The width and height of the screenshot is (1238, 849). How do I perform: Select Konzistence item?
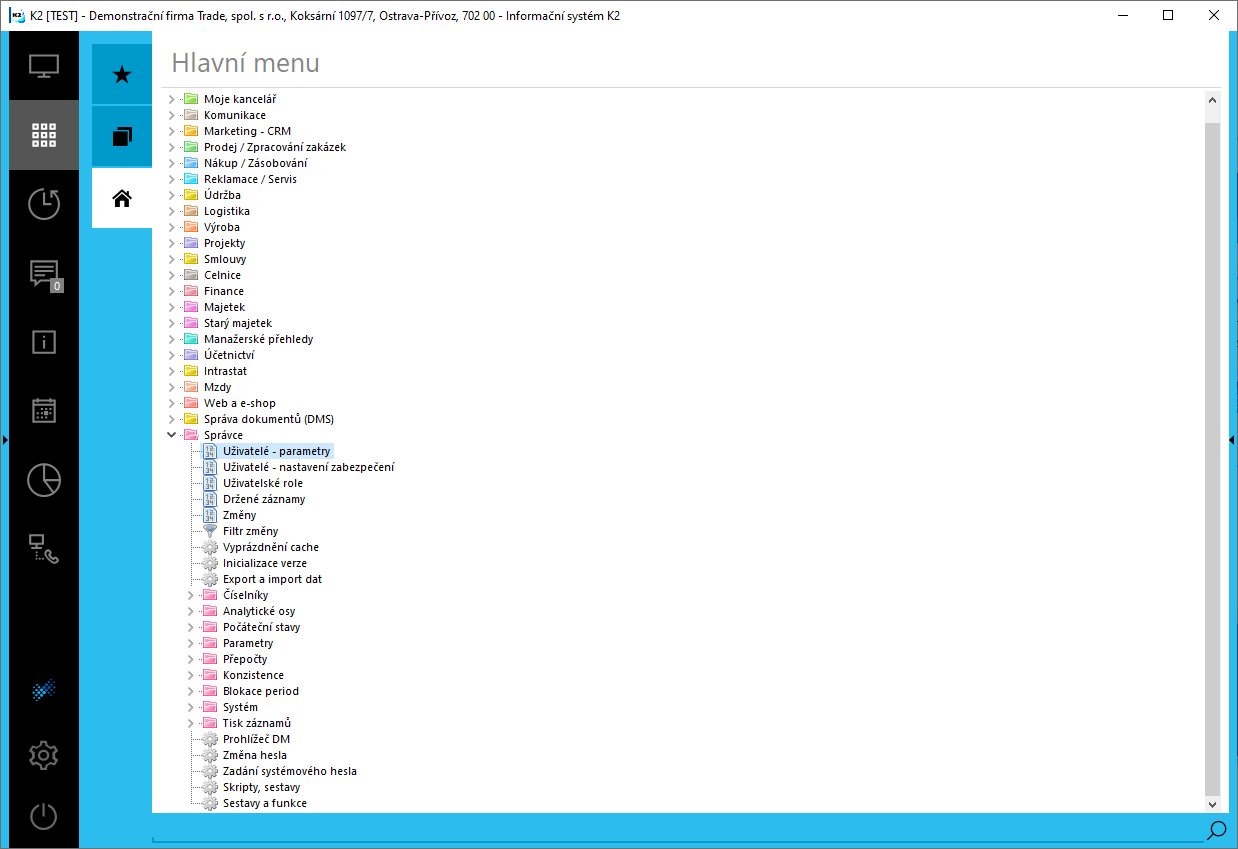[x=253, y=675]
